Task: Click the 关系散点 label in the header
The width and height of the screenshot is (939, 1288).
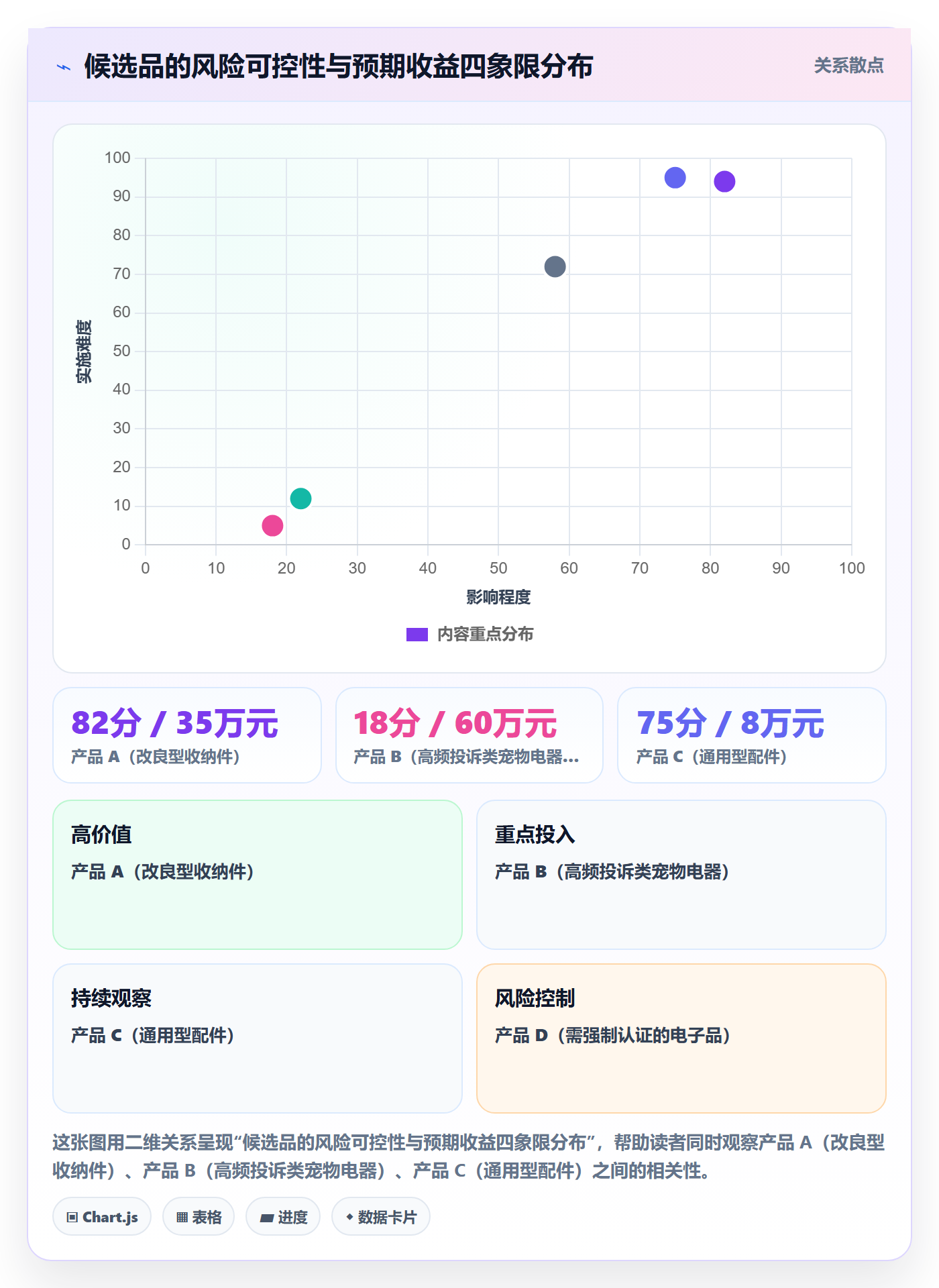Action: coord(848,66)
